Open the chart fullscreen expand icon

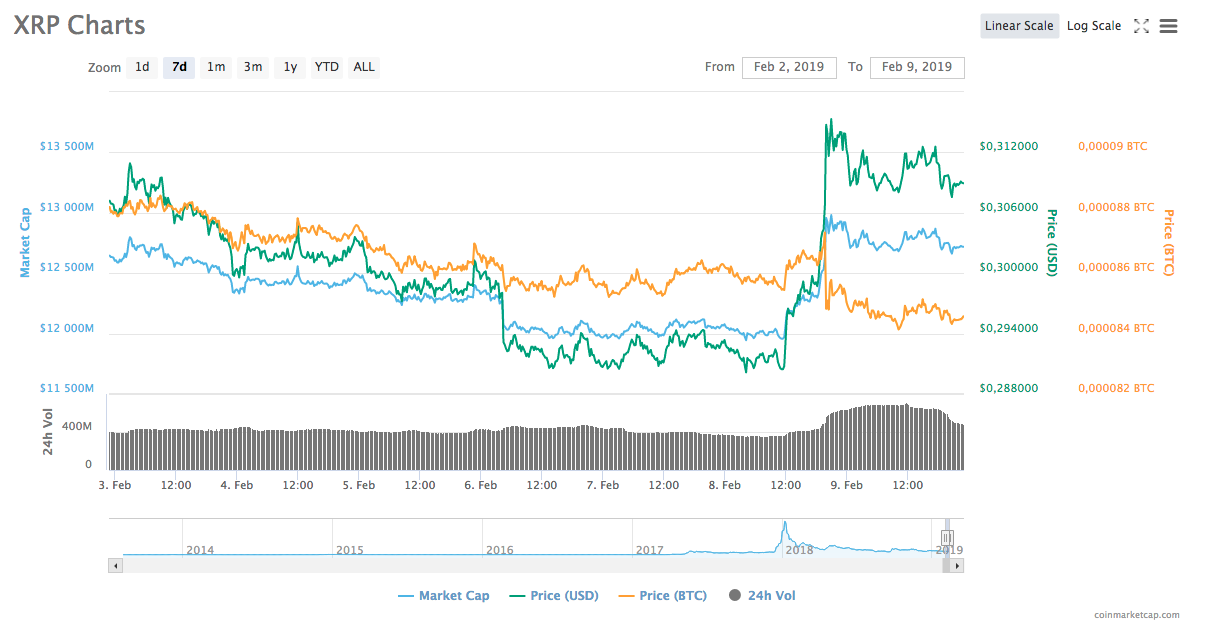pos(1141,25)
